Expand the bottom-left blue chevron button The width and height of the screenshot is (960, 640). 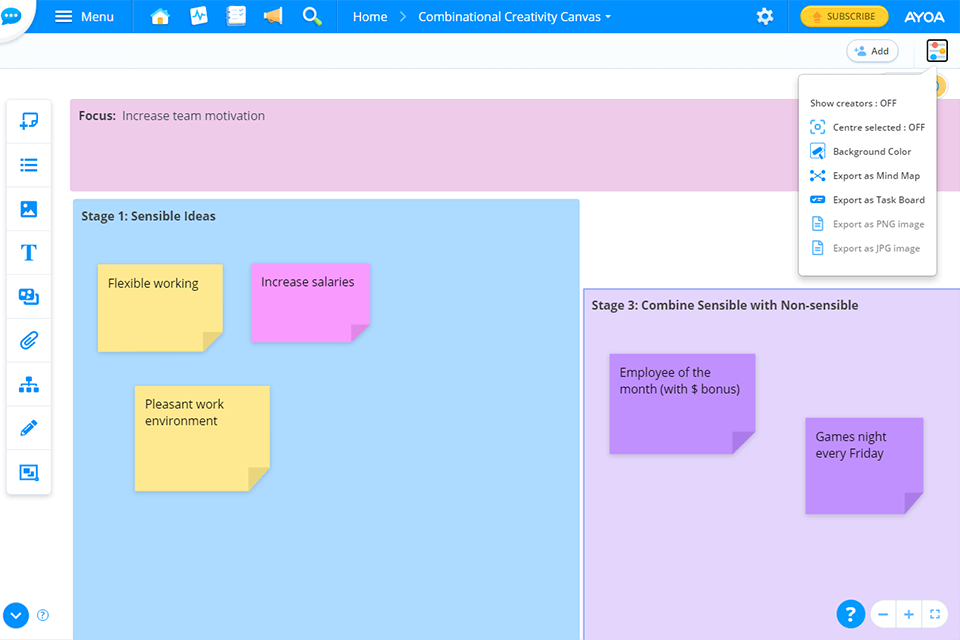[x=15, y=615]
